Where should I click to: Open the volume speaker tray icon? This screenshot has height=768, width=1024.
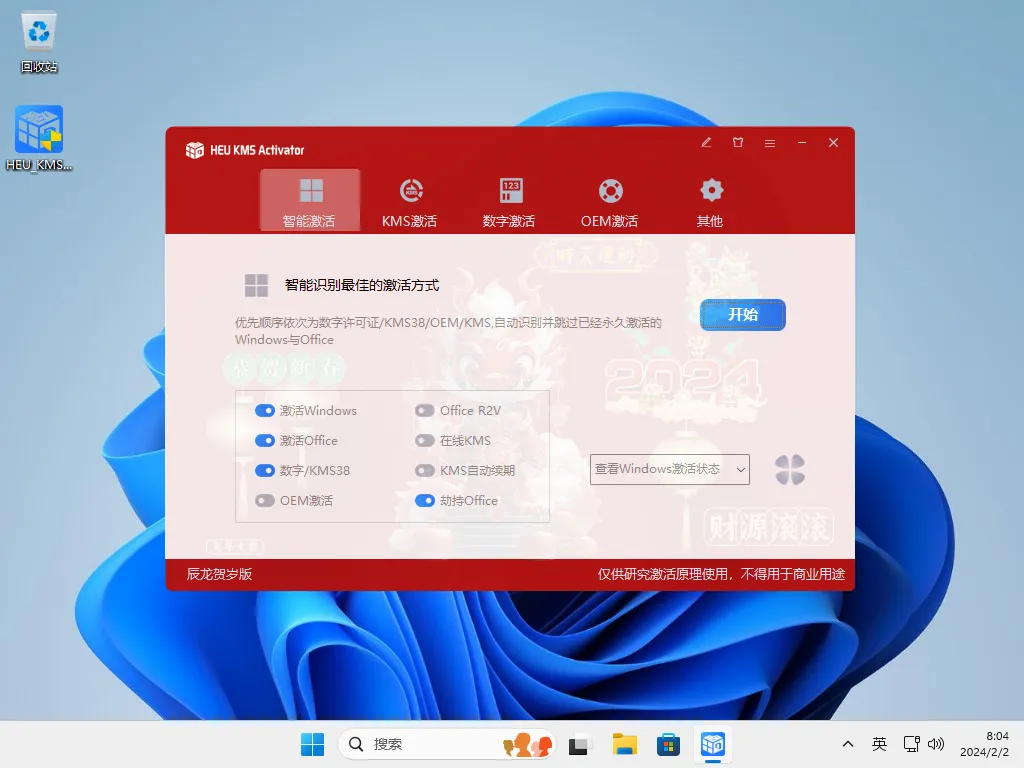click(936, 744)
